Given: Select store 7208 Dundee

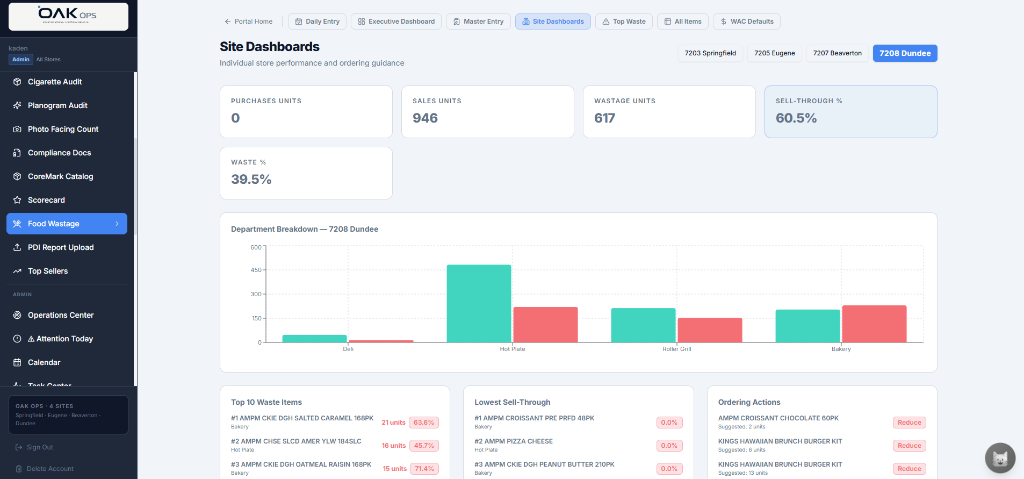Looking at the screenshot, I should (905, 54).
